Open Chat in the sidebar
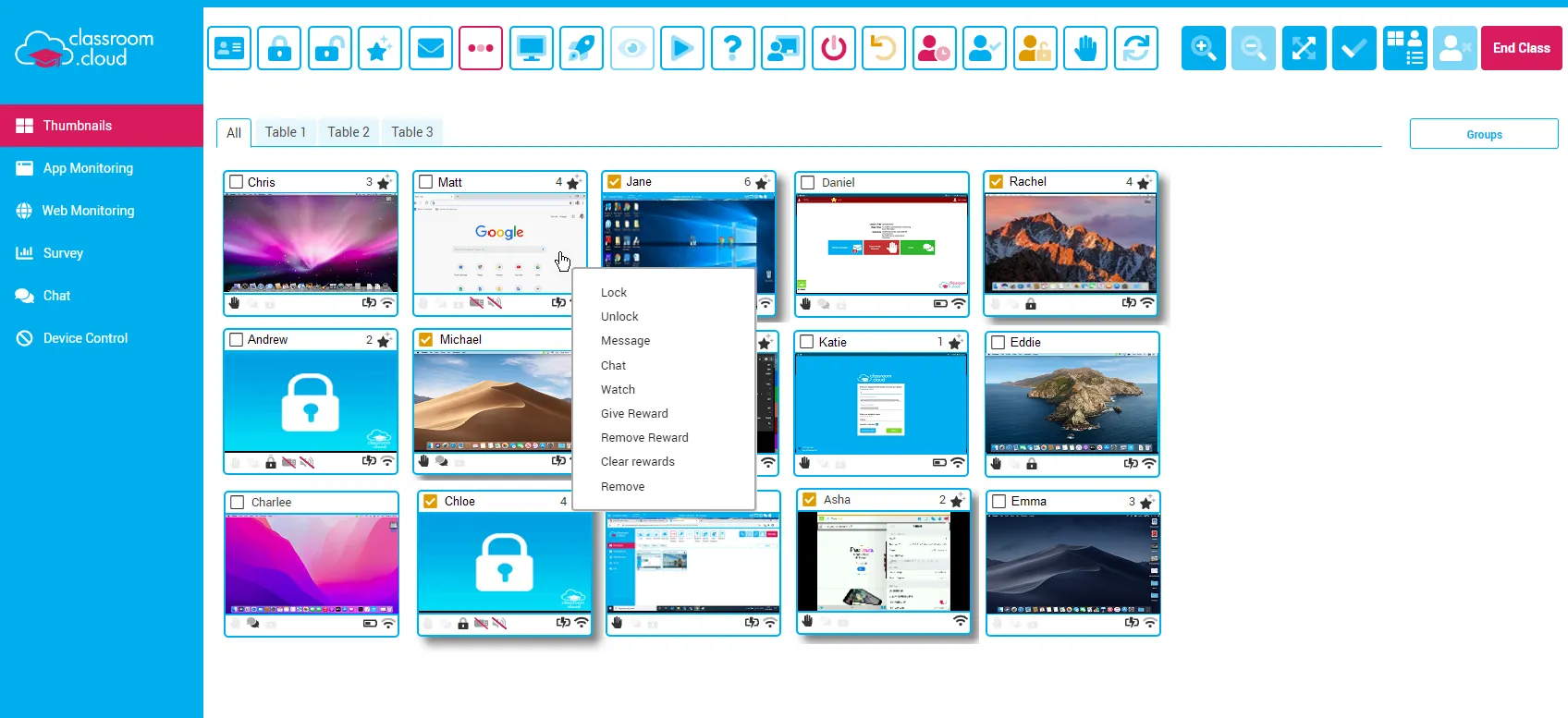 pyautogui.click(x=102, y=296)
